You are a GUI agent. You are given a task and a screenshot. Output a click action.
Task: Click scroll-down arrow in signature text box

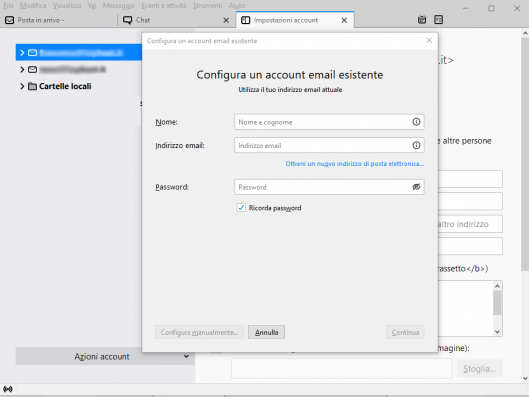497,332
